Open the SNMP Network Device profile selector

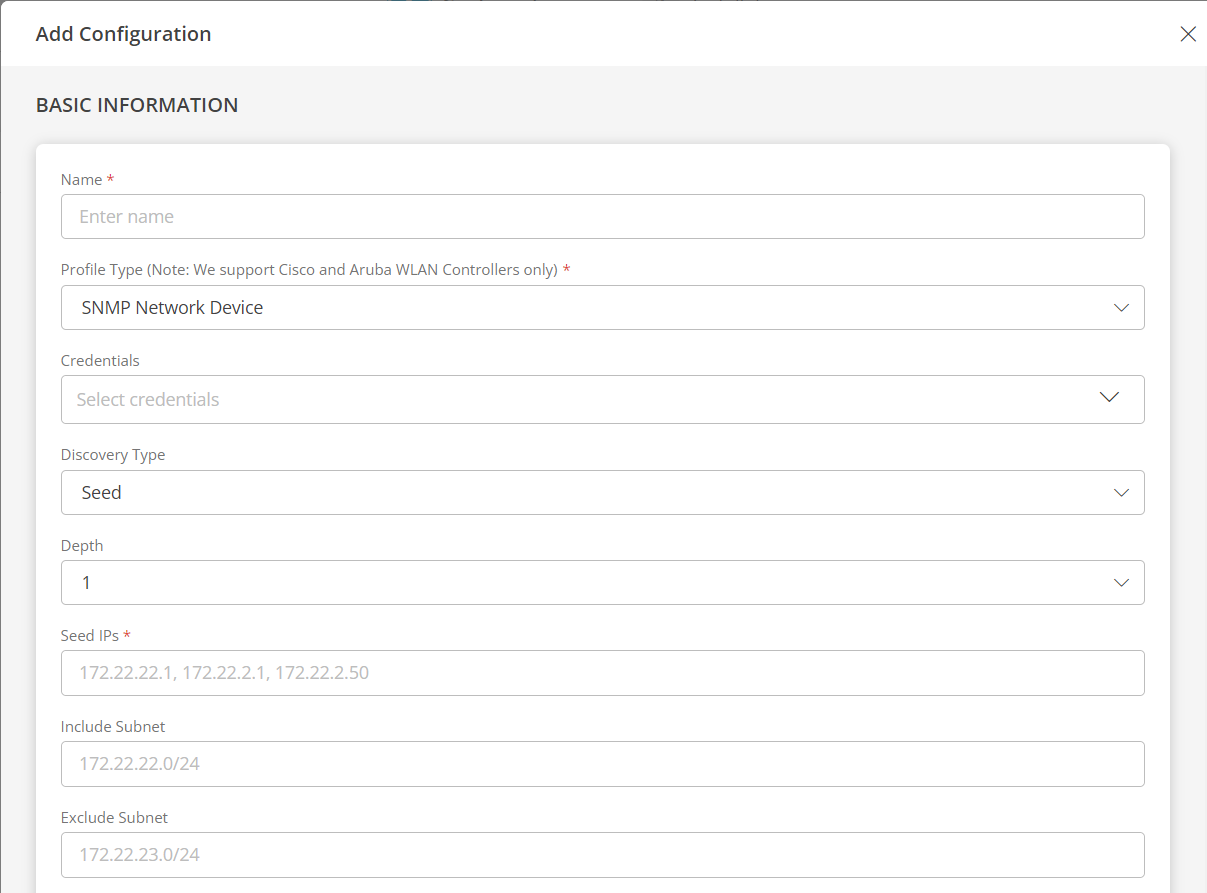pyautogui.click(x=600, y=308)
